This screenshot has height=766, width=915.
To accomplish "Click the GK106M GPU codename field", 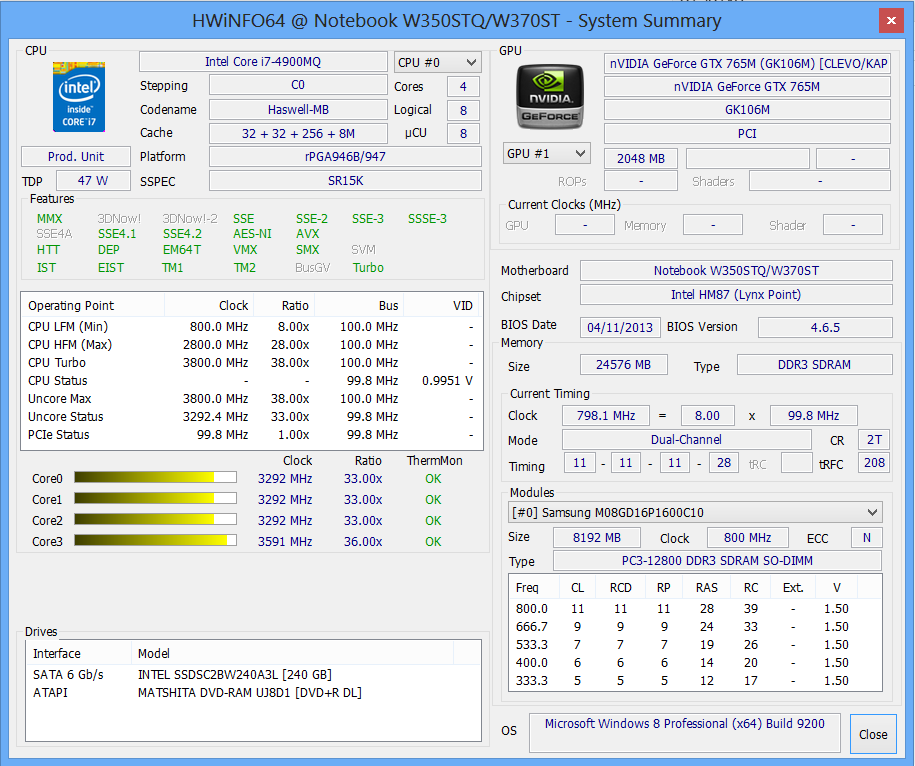I will coord(748,110).
